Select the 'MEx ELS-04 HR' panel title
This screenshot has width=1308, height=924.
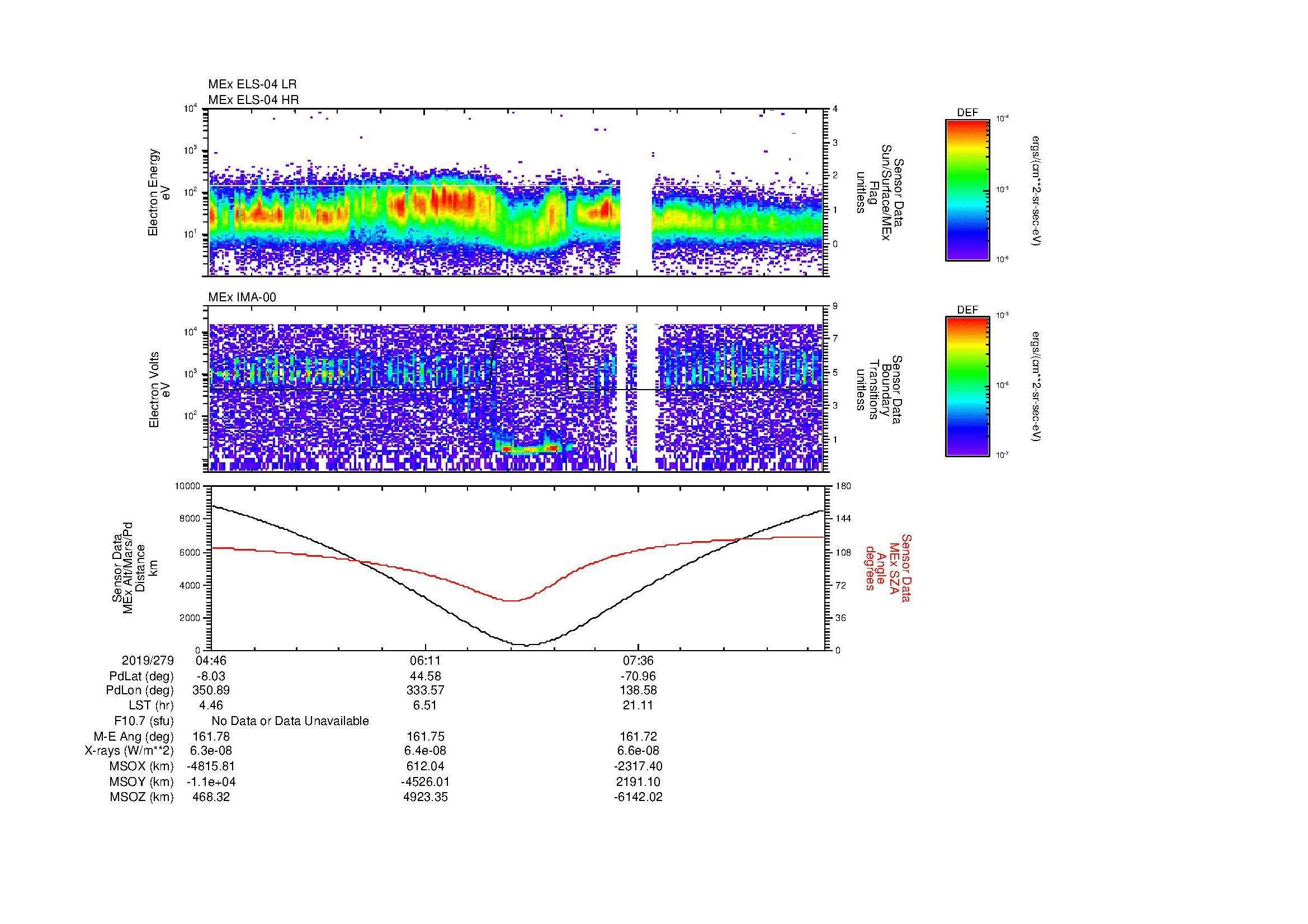pos(253,99)
